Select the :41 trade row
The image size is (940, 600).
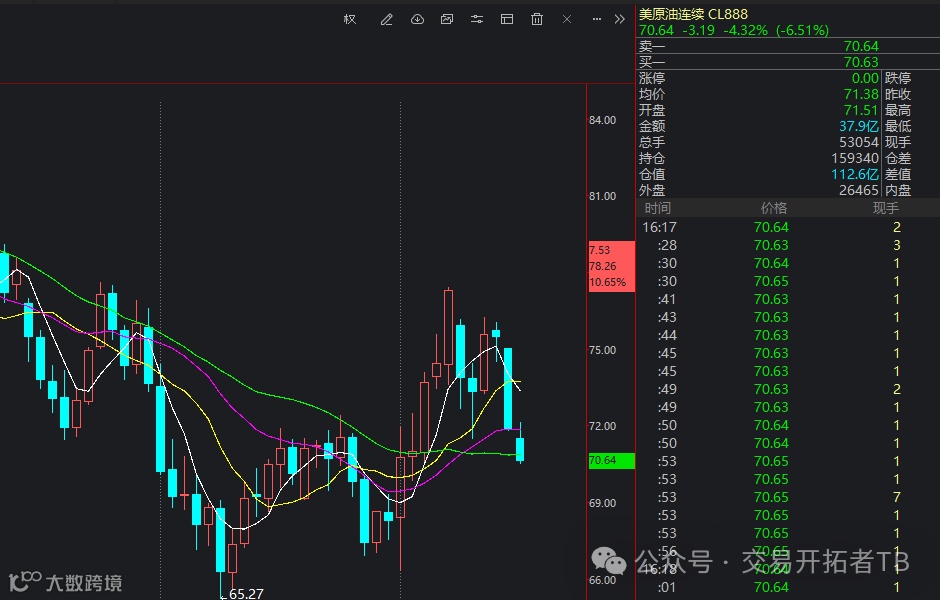pyautogui.click(x=788, y=299)
